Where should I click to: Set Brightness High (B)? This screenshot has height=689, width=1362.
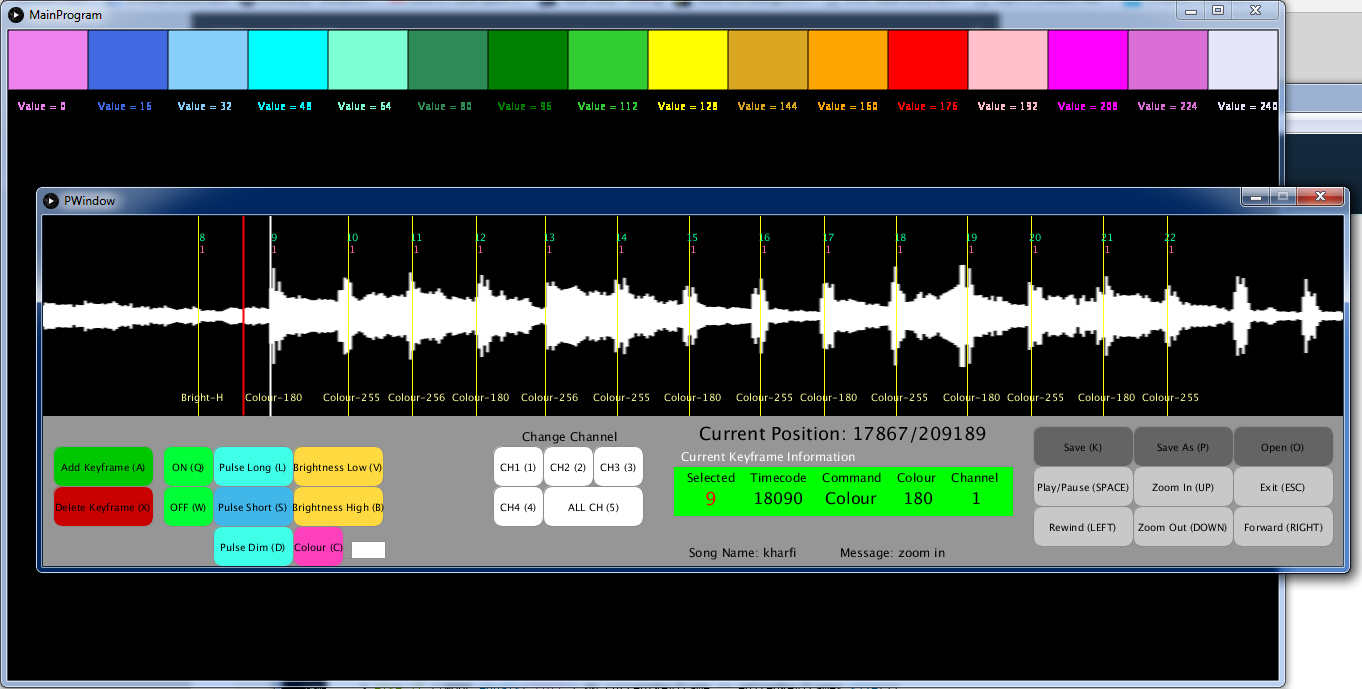pyautogui.click(x=338, y=507)
